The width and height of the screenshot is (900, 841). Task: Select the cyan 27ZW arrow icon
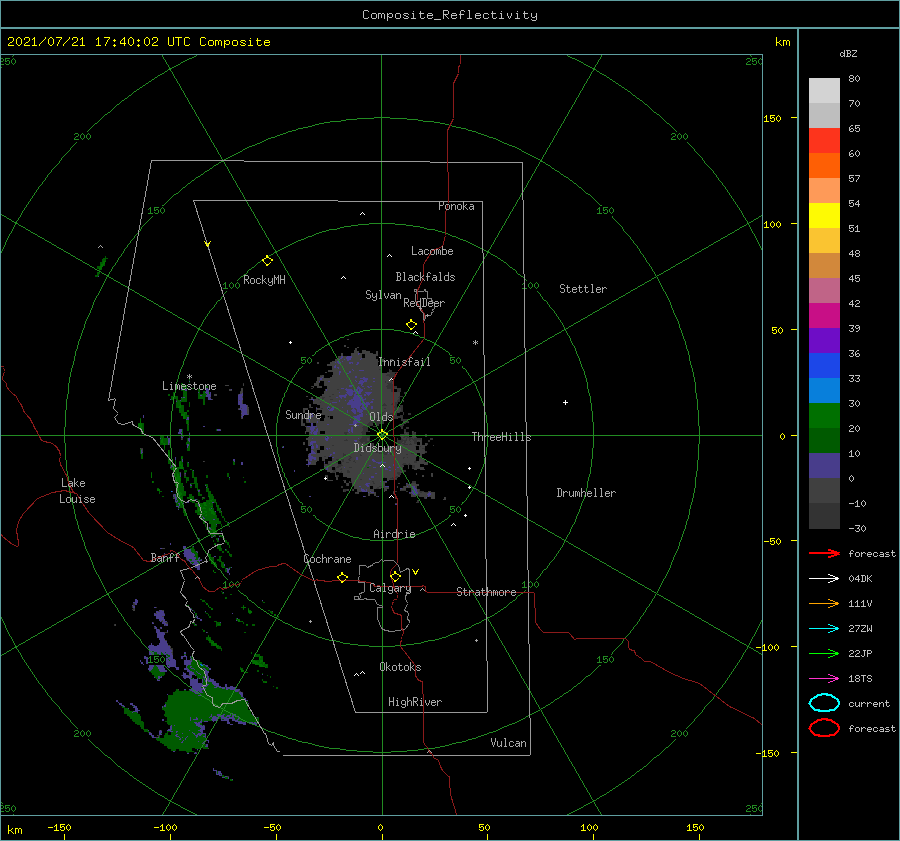point(824,629)
